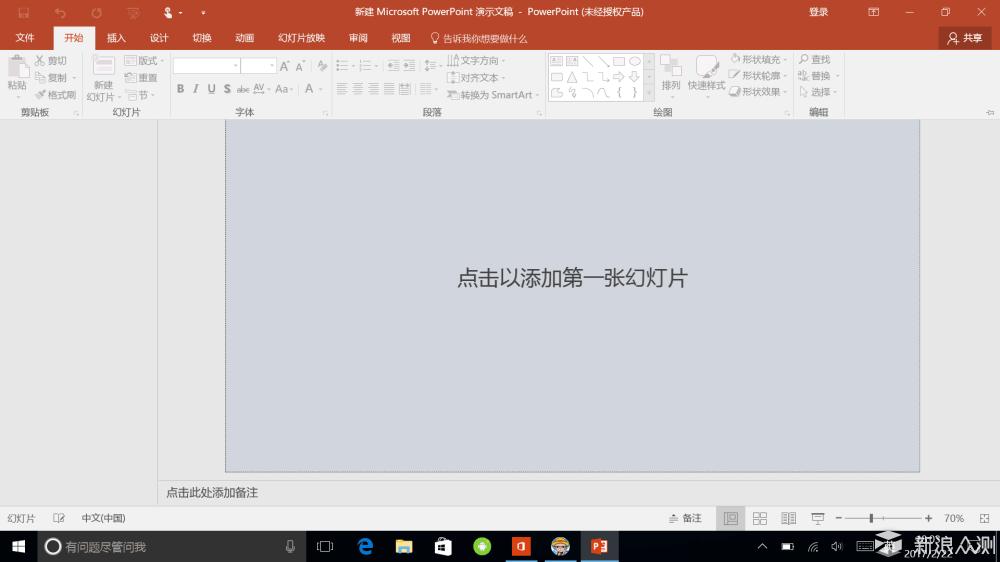Open the Arrange tool icon
The width and height of the screenshot is (1000, 562).
670,66
